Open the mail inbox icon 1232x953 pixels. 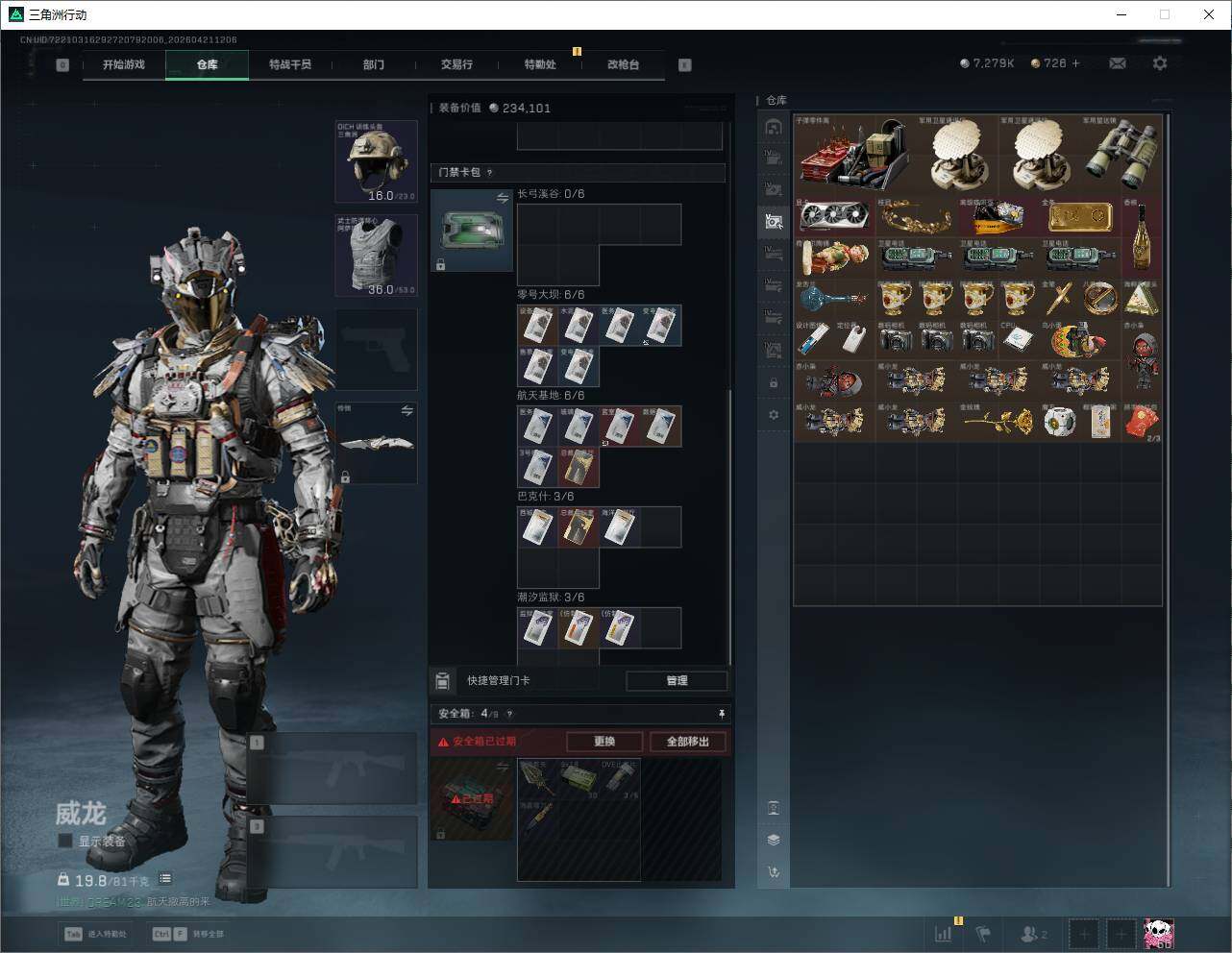[1118, 63]
